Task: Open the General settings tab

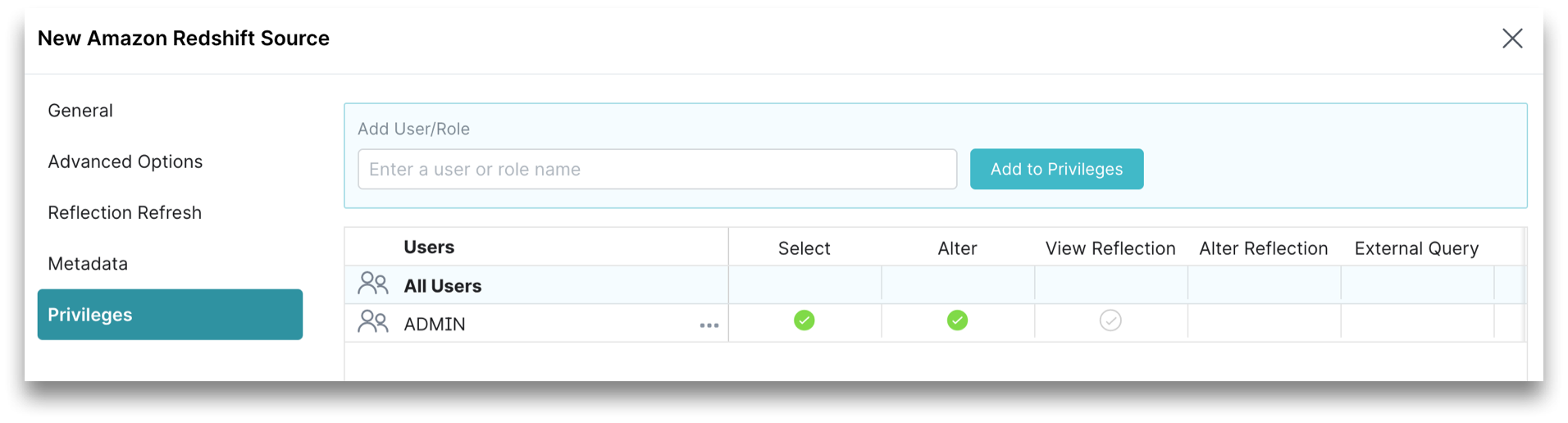Action: (80, 111)
